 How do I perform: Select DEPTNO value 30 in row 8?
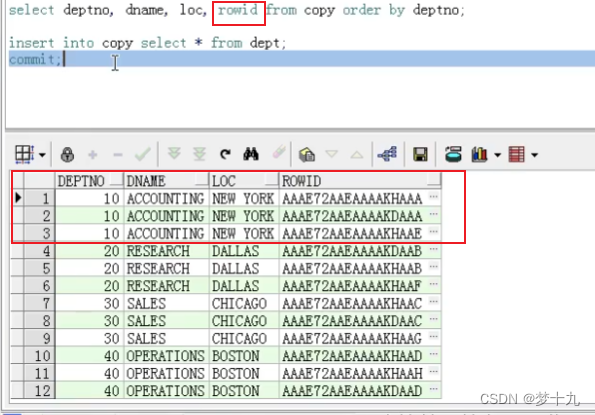coord(90,321)
